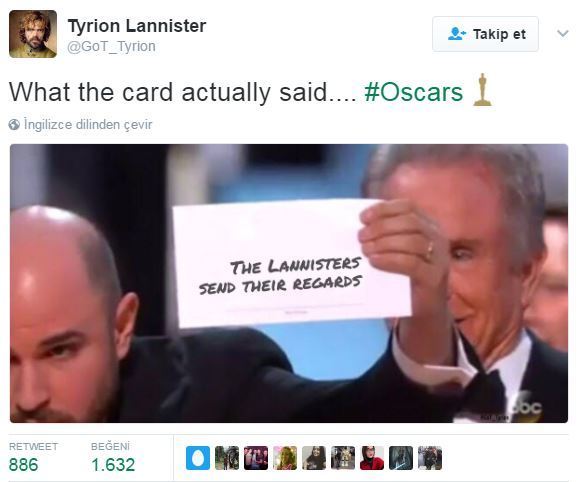Click the Oscar statuette emoji in the tweet

click(x=482, y=90)
